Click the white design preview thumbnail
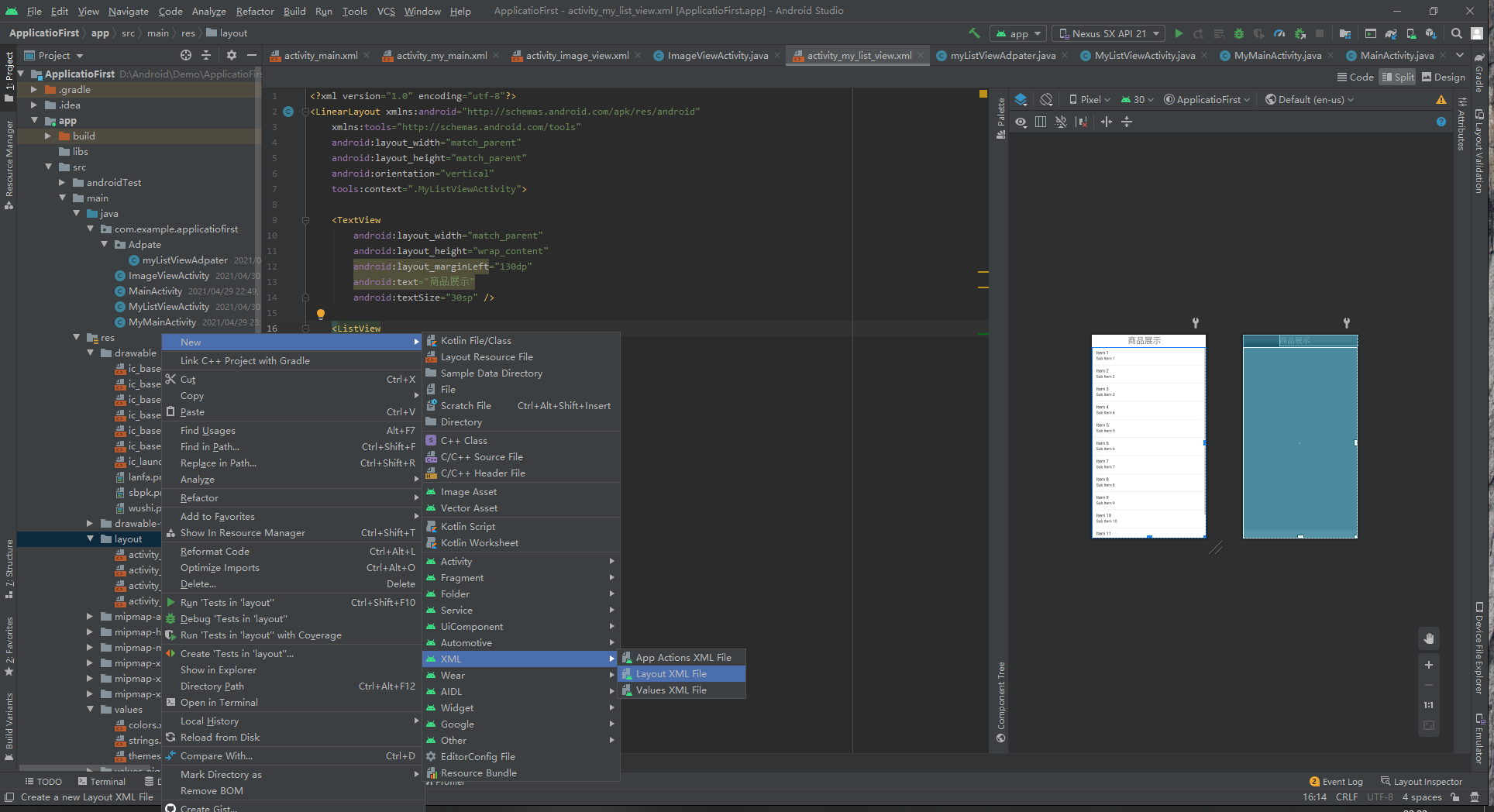This screenshot has width=1494, height=812. [1148, 436]
